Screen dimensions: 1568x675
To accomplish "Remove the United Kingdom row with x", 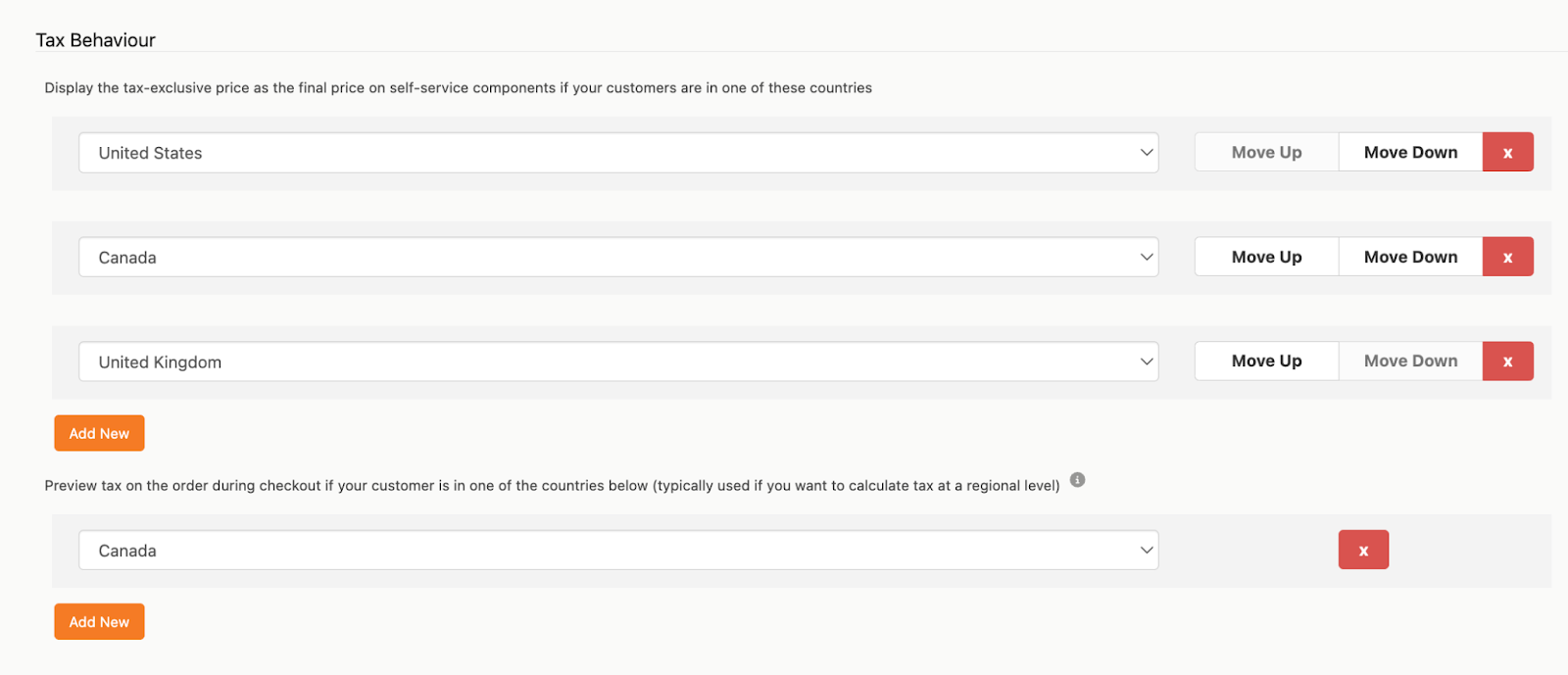I will pos(1507,362).
